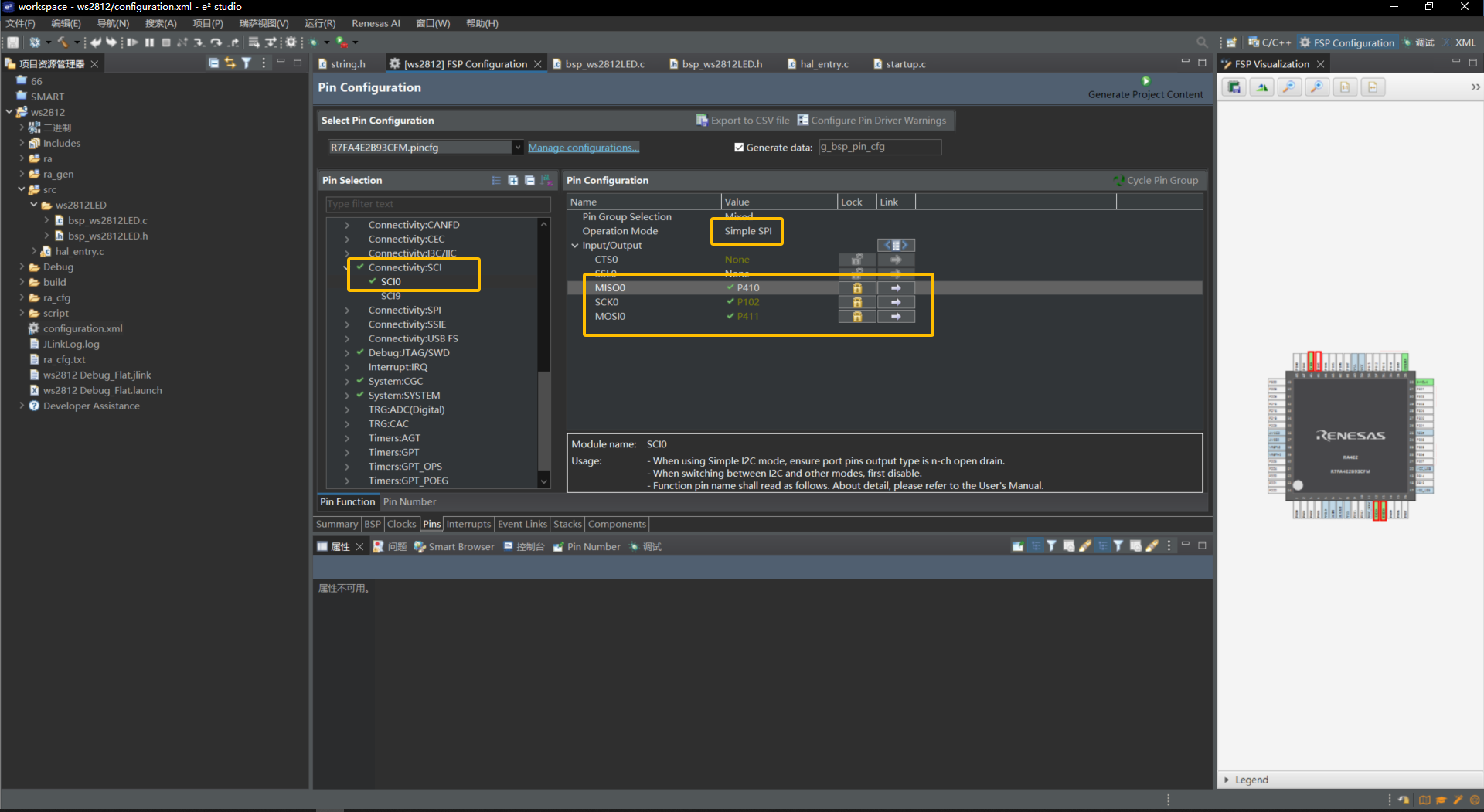Click the zoom in magnifier in FSP Visualization

tap(1317, 87)
